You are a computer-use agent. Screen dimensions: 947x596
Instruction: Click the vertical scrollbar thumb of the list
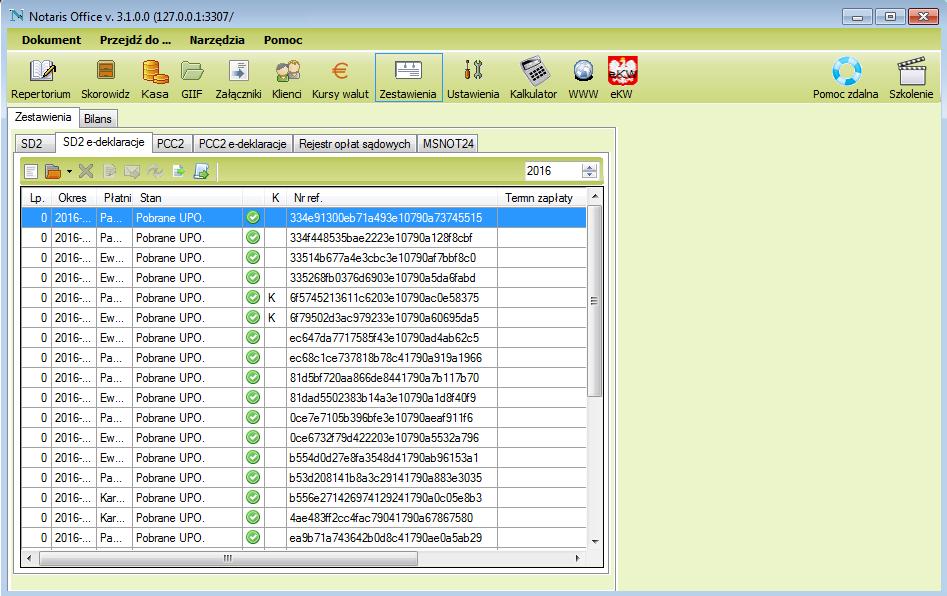pos(594,301)
